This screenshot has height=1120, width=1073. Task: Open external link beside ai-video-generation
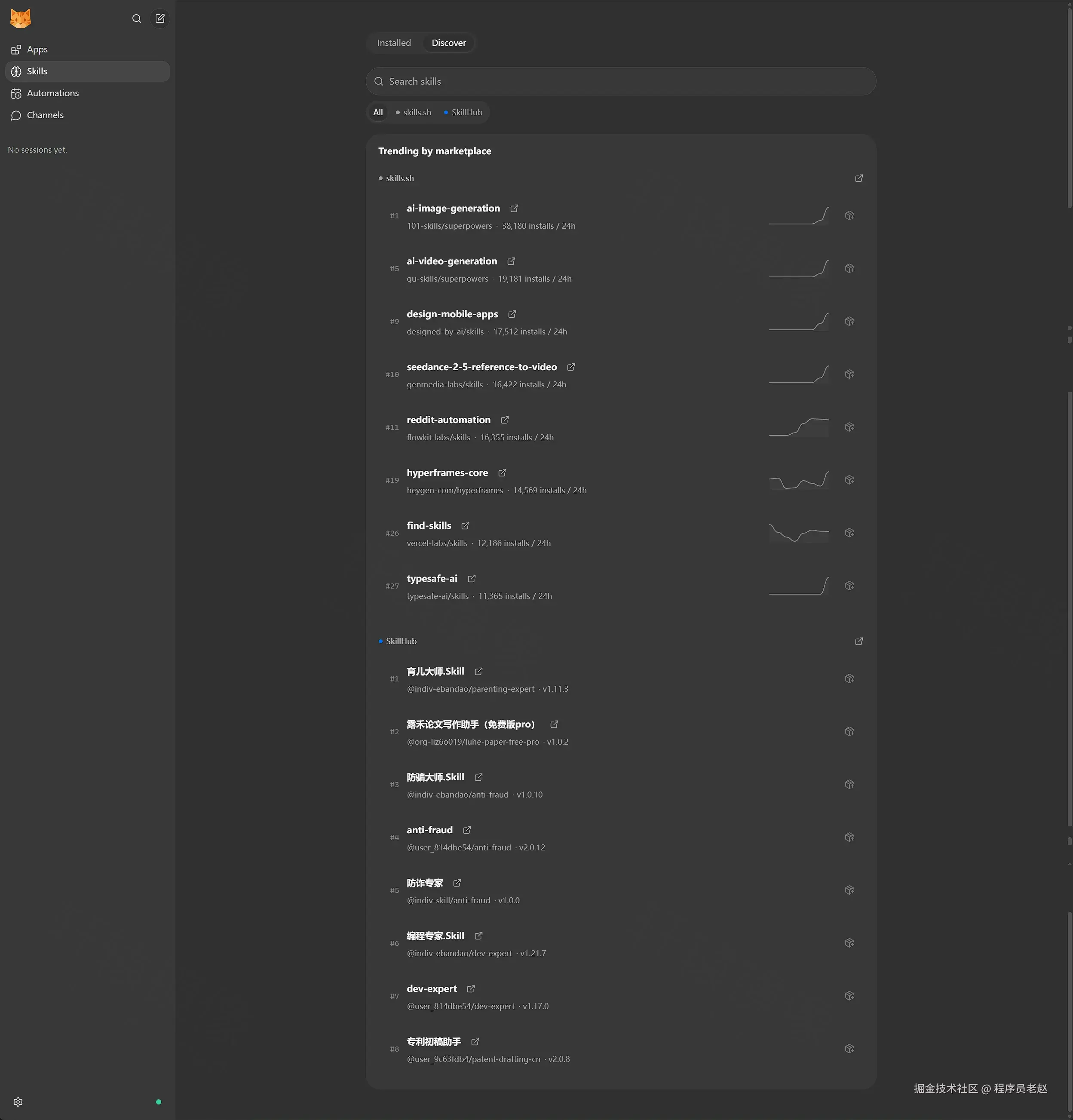tap(512, 261)
